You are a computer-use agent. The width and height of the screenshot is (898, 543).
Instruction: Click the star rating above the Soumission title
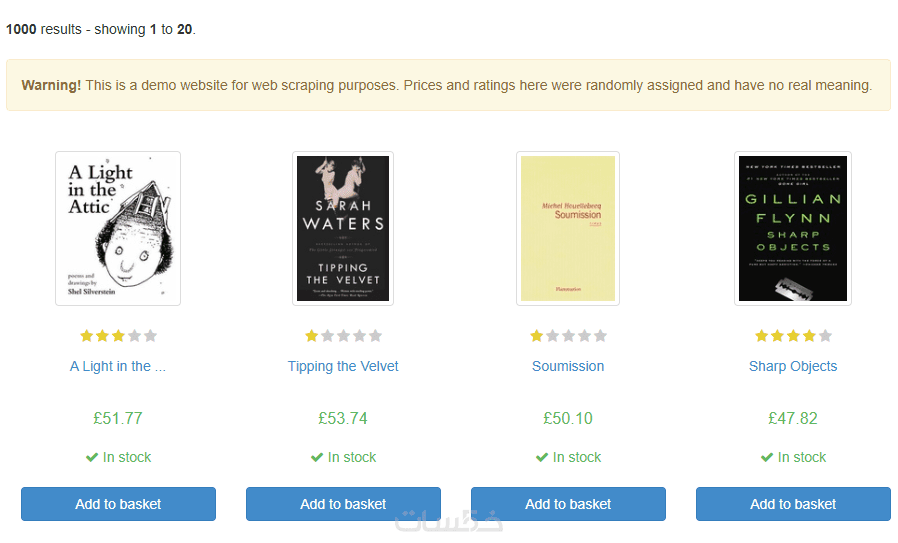tap(568, 336)
